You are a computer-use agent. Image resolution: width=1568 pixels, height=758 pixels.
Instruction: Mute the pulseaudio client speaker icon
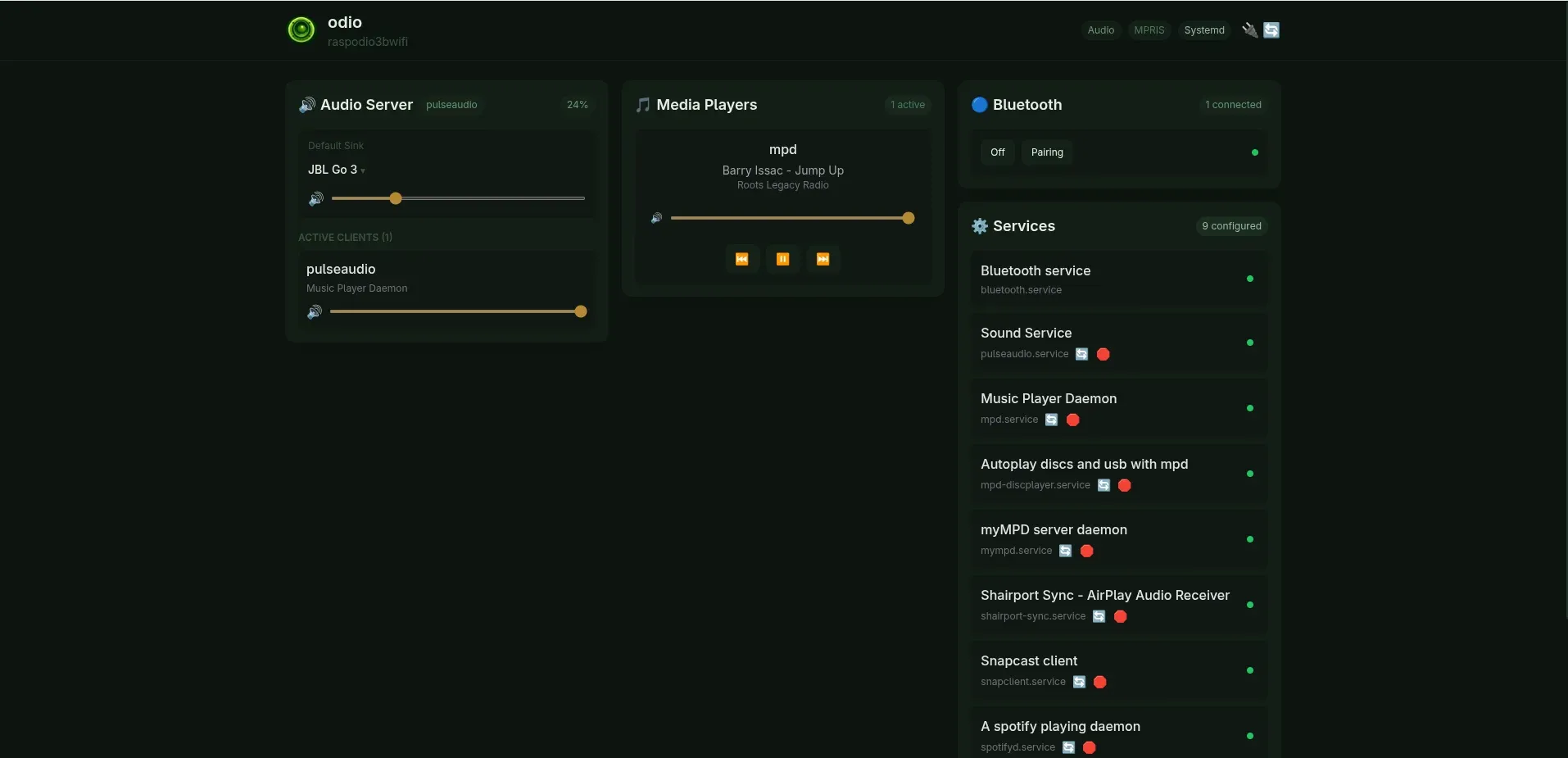(315, 311)
